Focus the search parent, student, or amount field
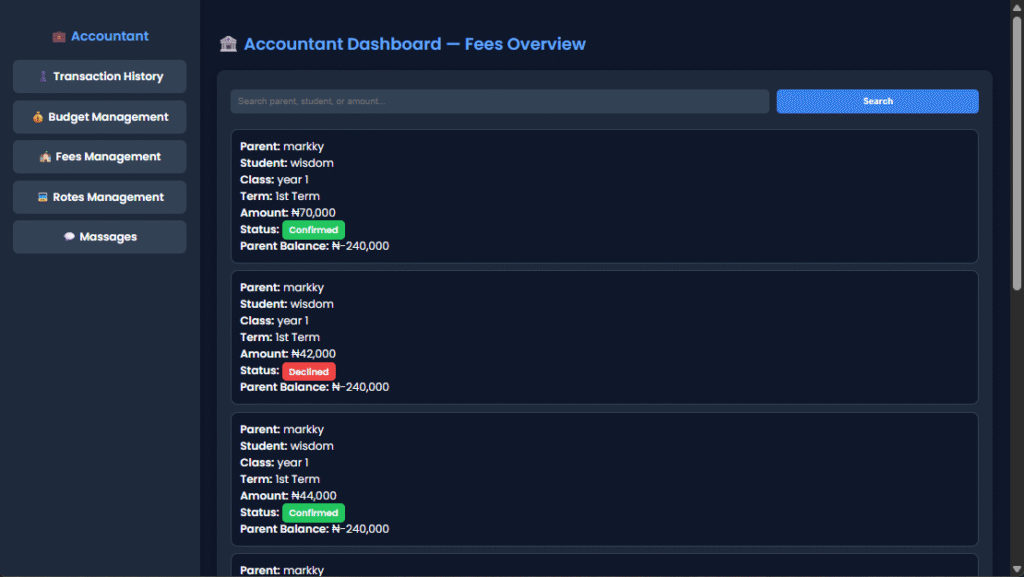 coord(499,101)
